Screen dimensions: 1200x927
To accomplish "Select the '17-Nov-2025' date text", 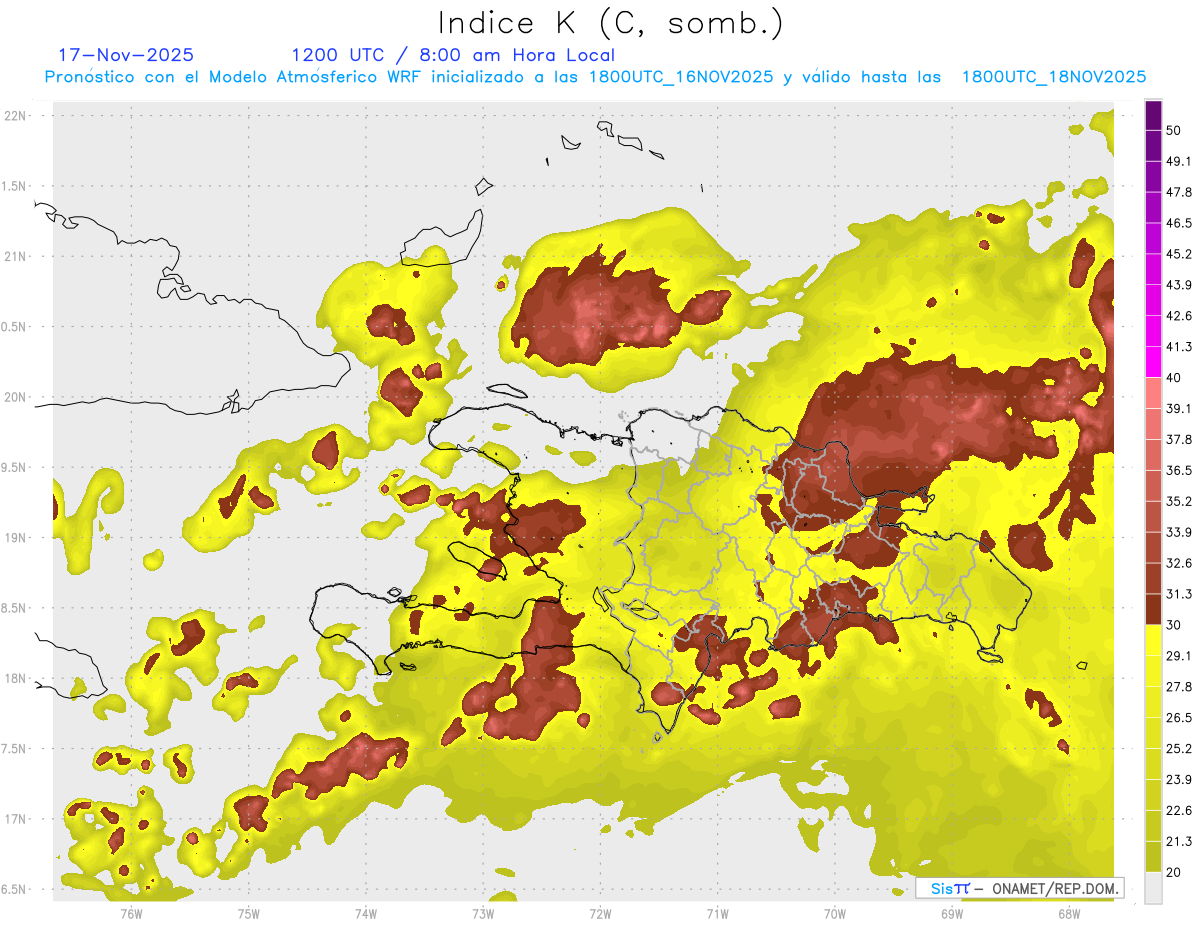I will [x=126, y=55].
